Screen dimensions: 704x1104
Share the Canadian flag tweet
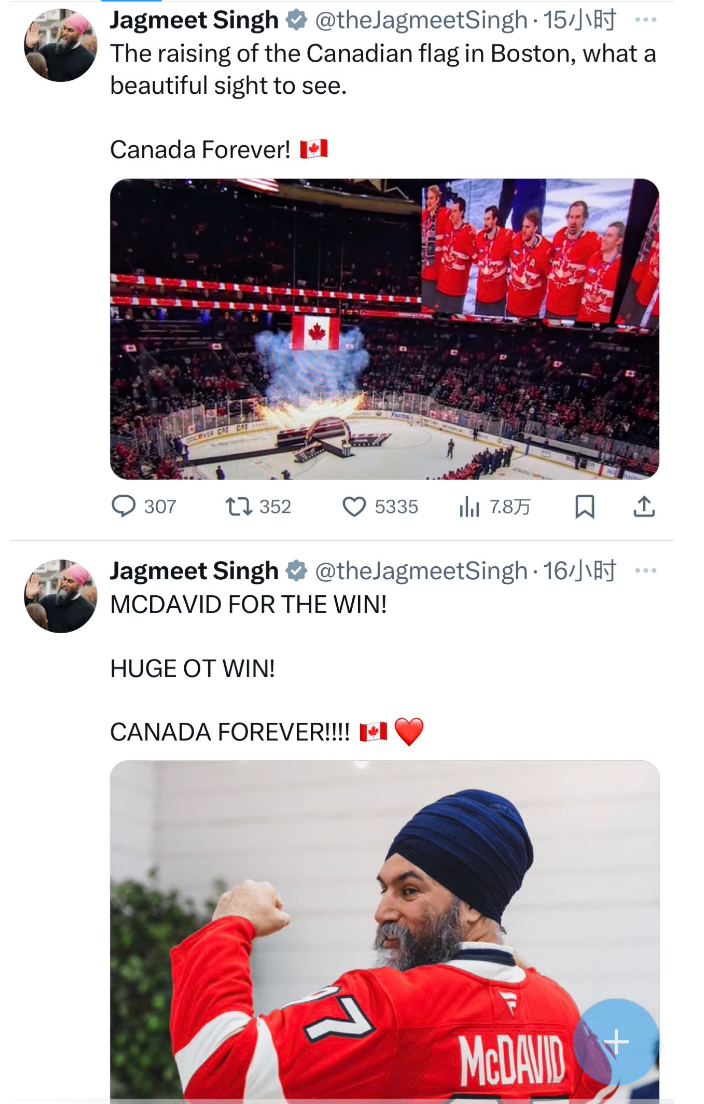point(645,507)
